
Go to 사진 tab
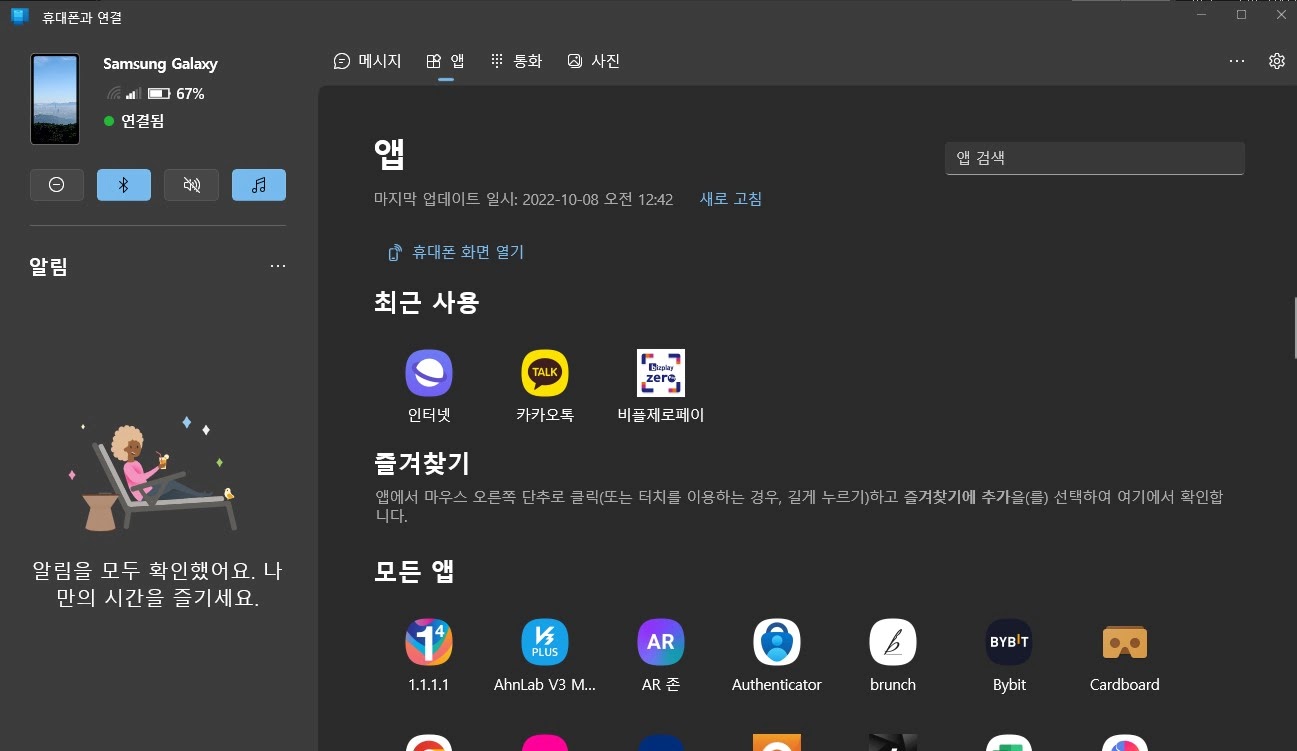tap(593, 61)
